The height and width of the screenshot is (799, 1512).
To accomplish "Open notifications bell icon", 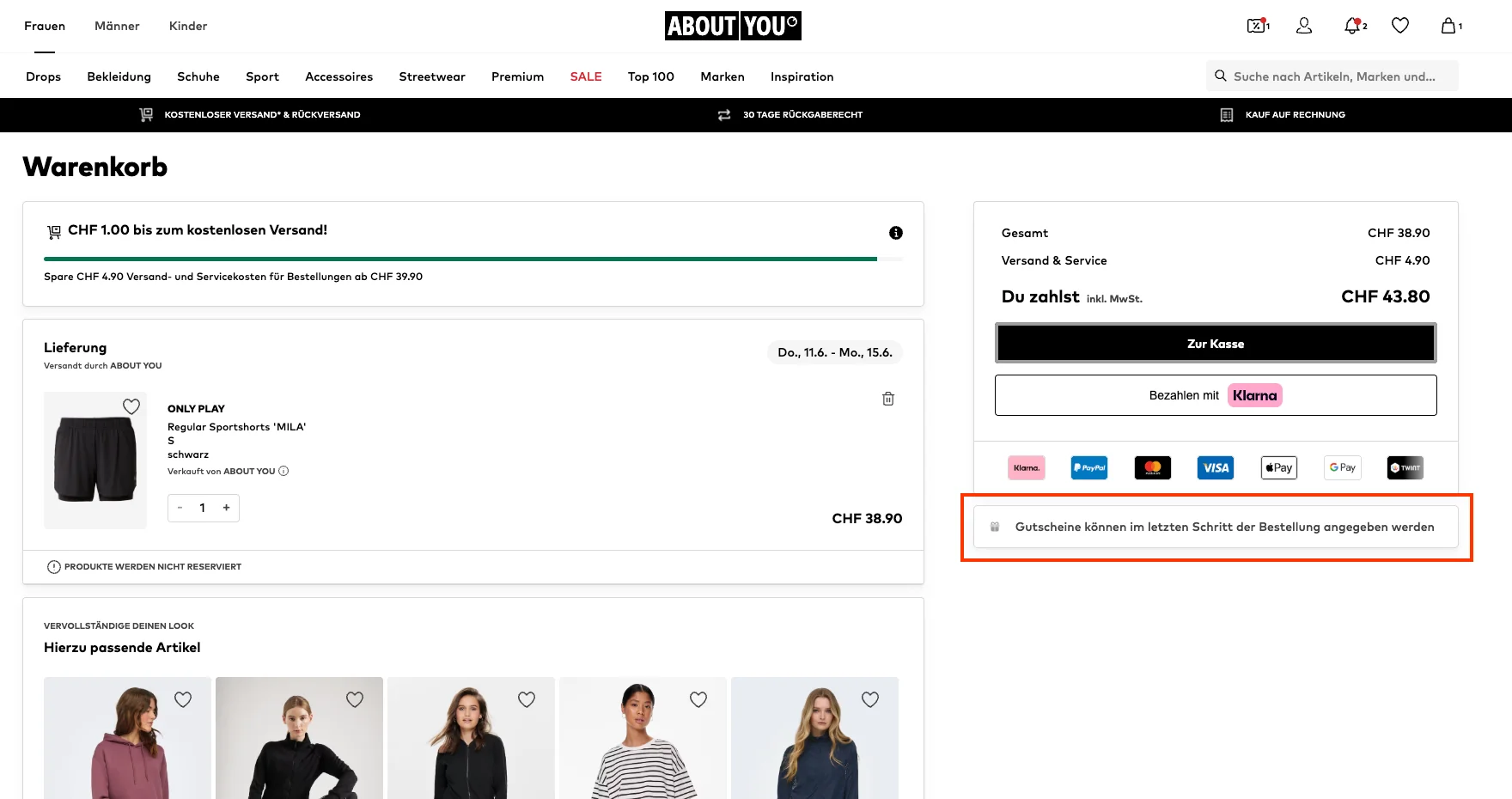I will 1354,26.
